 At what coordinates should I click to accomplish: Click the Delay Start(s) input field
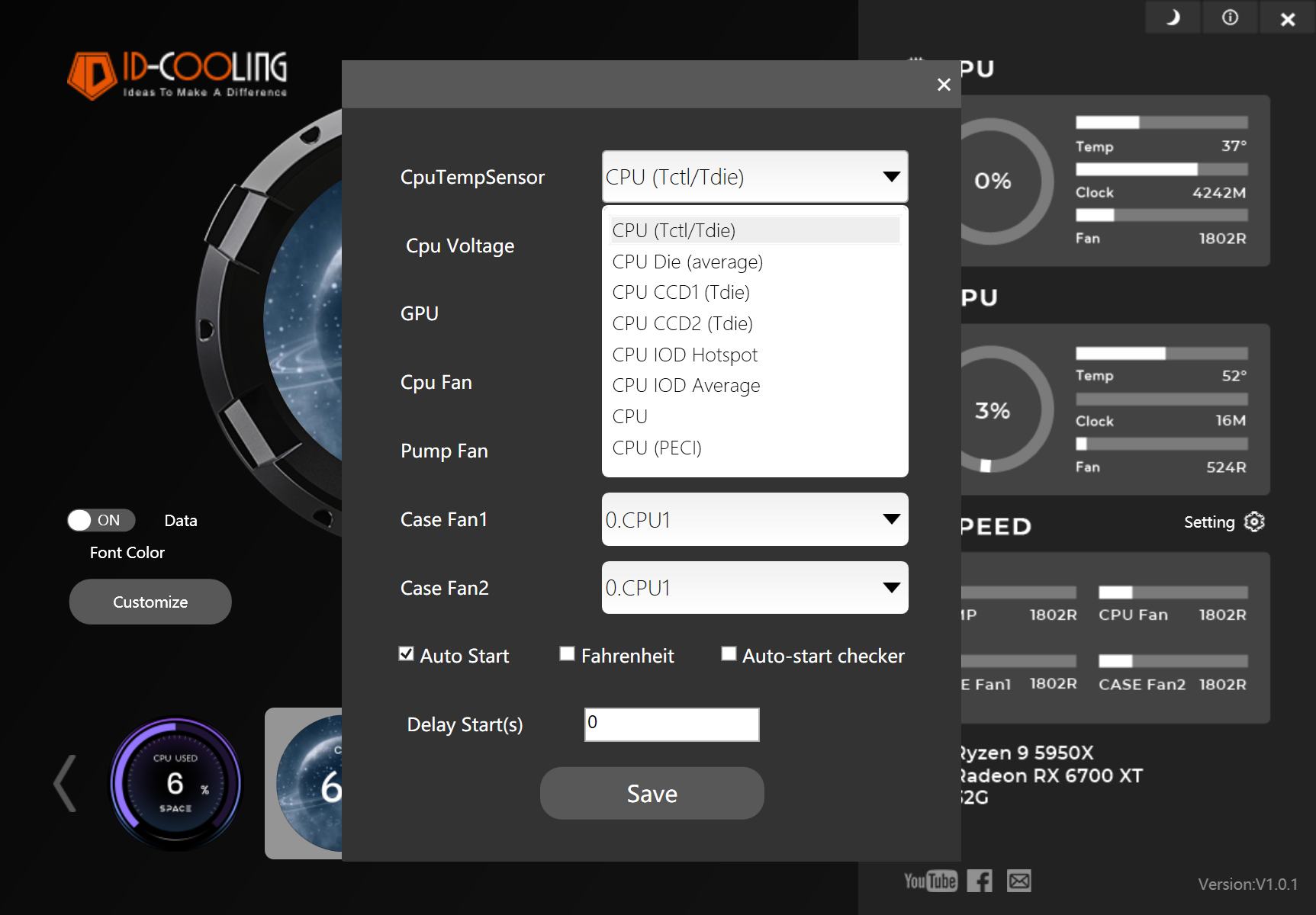pyautogui.click(x=671, y=724)
